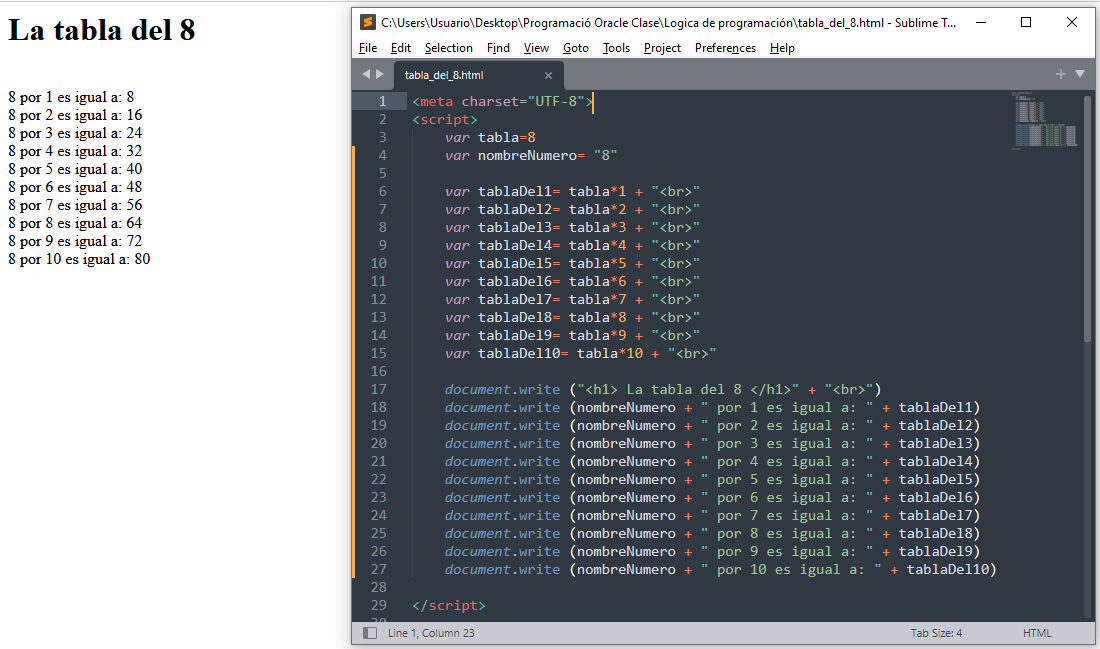Screen dimensions: 1100x649
Task: Click document.write line with 'por 10'
Action: [720, 570]
